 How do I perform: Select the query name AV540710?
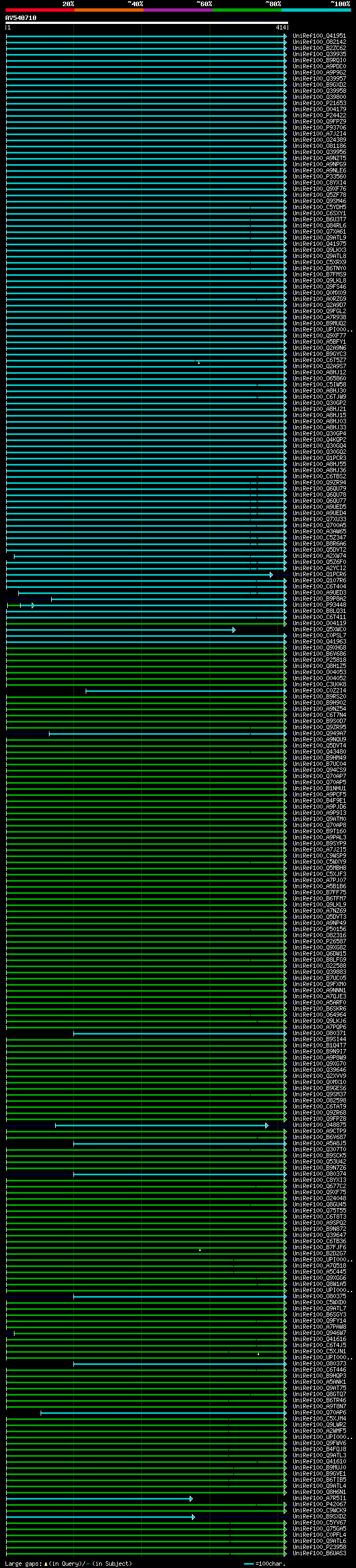[21, 18]
